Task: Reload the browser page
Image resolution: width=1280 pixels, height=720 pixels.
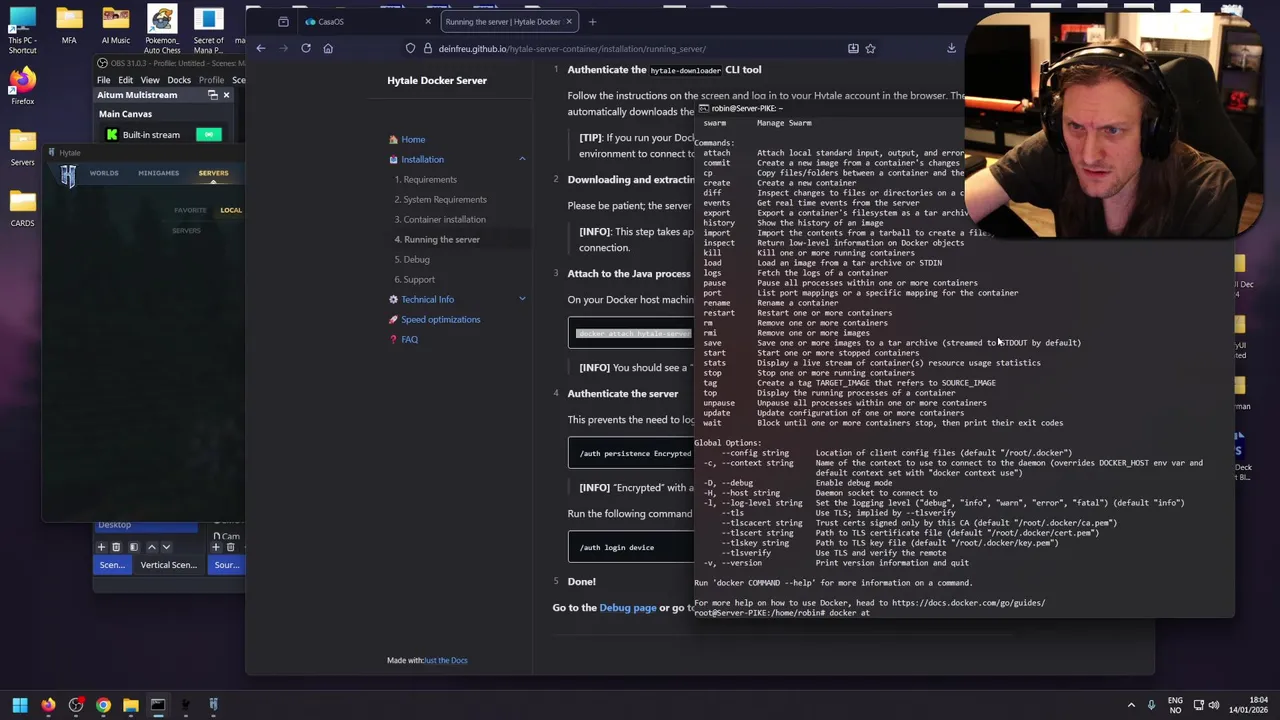Action: click(306, 48)
